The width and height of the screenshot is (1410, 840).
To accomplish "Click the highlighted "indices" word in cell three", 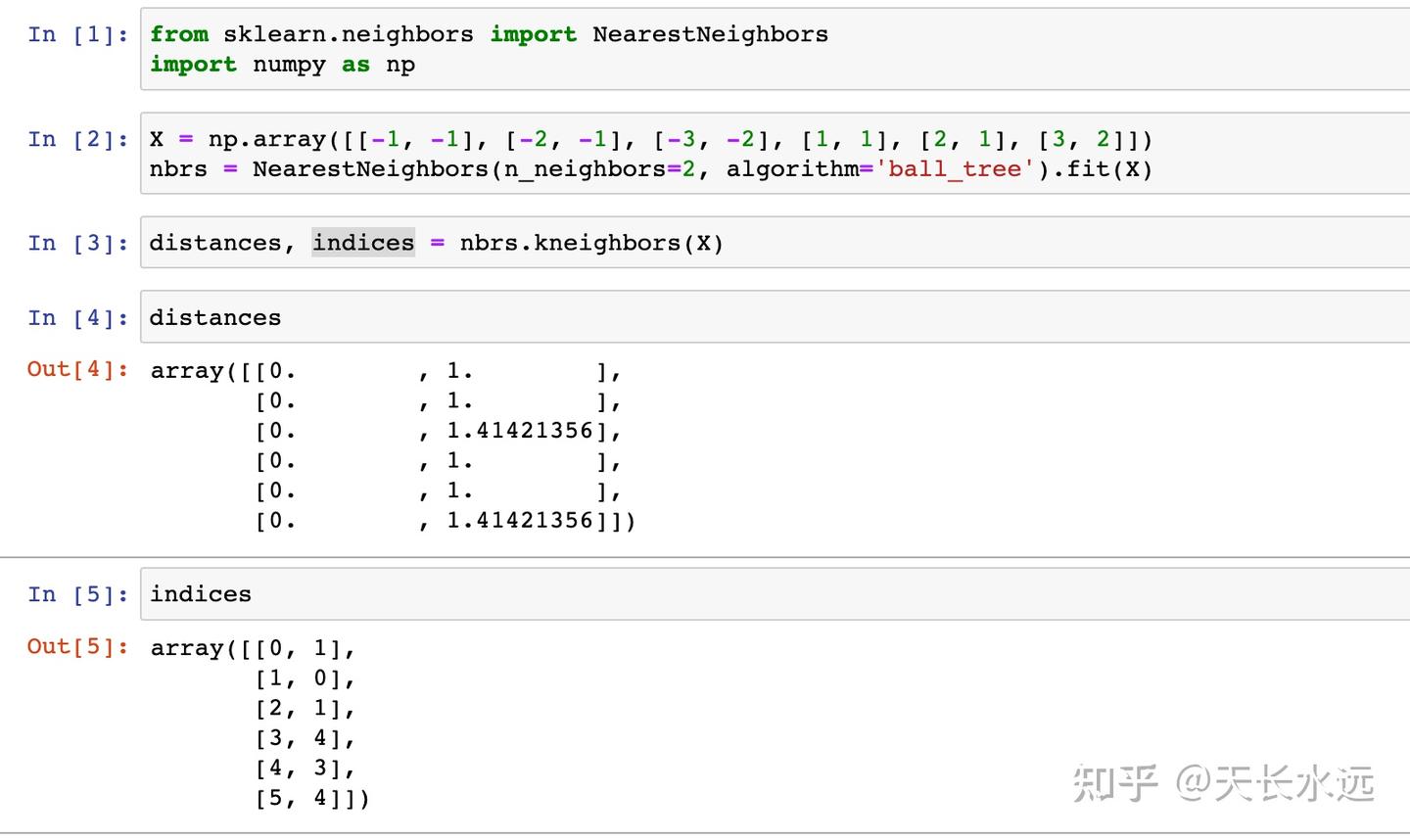I will 363,243.
